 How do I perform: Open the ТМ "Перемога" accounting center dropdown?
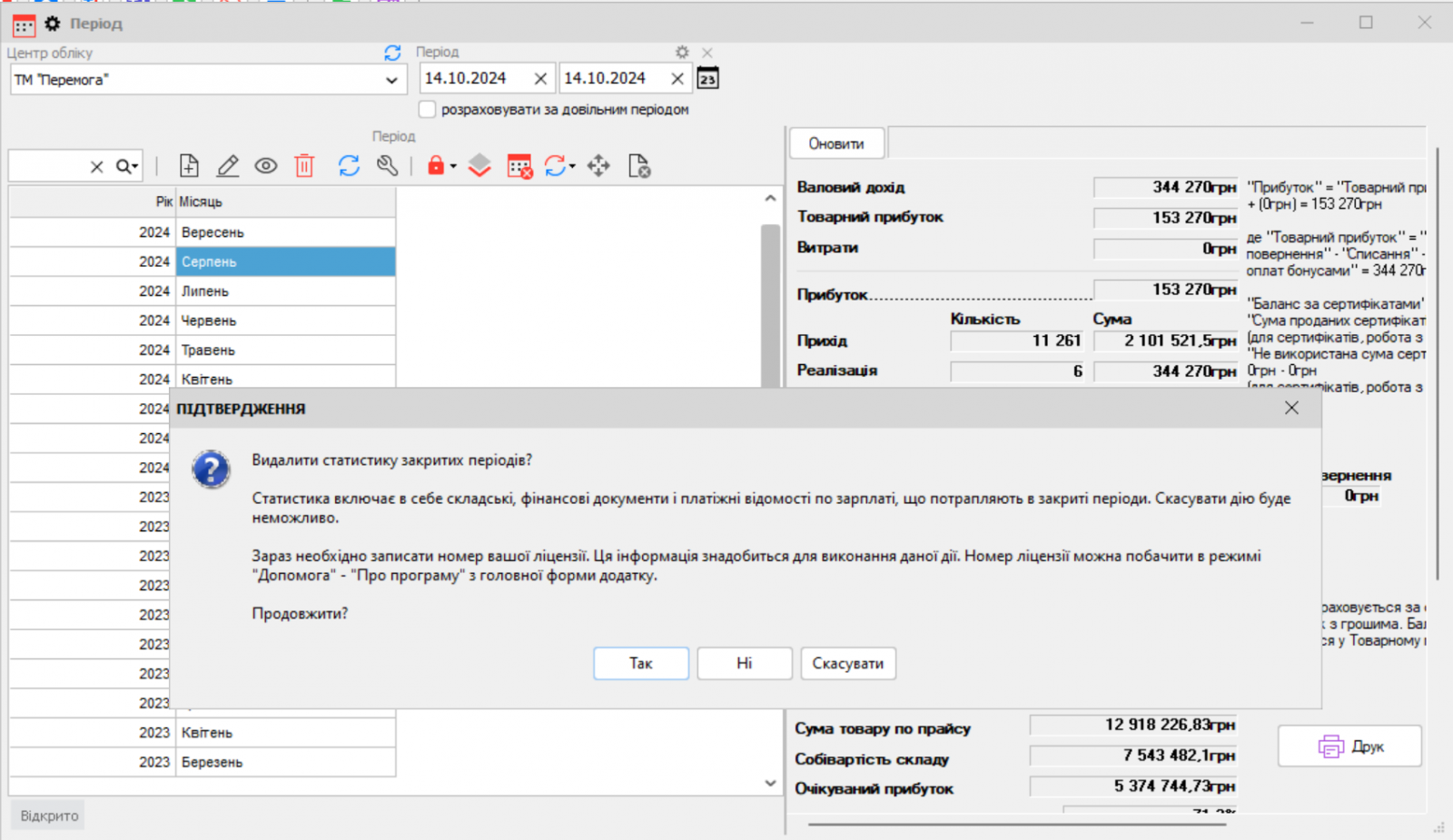pyautogui.click(x=390, y=80)
